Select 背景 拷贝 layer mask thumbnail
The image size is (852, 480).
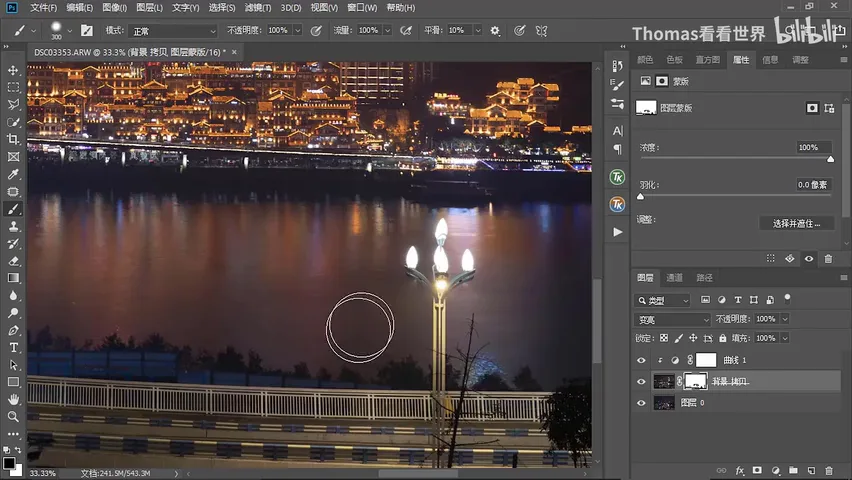coord(695,382)
